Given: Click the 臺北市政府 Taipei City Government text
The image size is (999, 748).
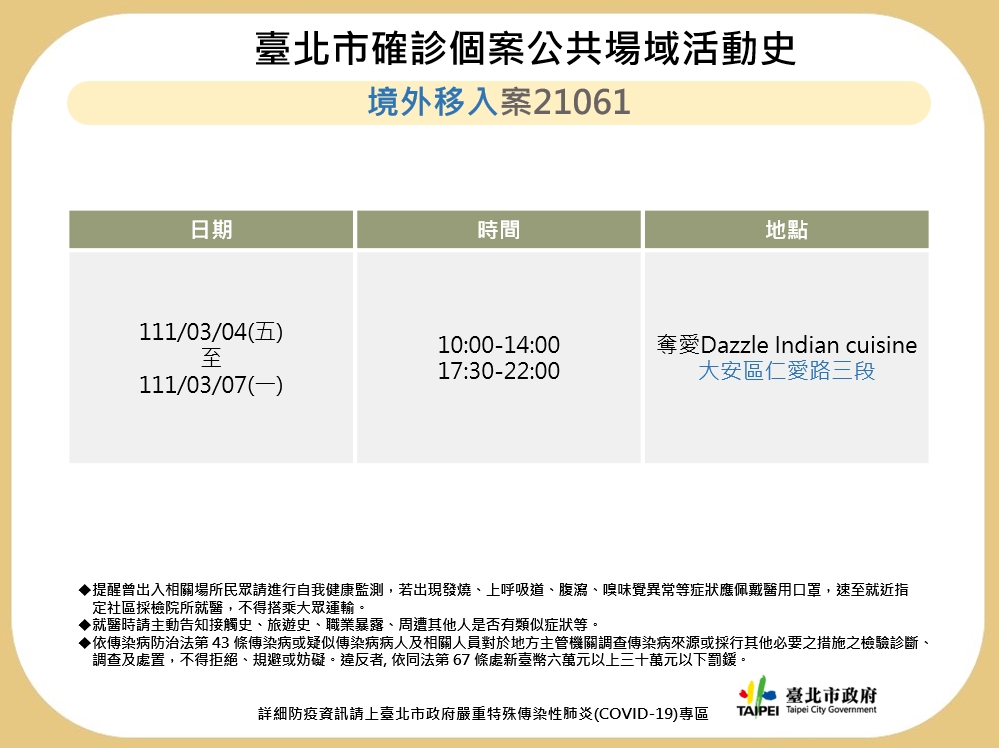Looking at the screenshot, I should 831,700.
